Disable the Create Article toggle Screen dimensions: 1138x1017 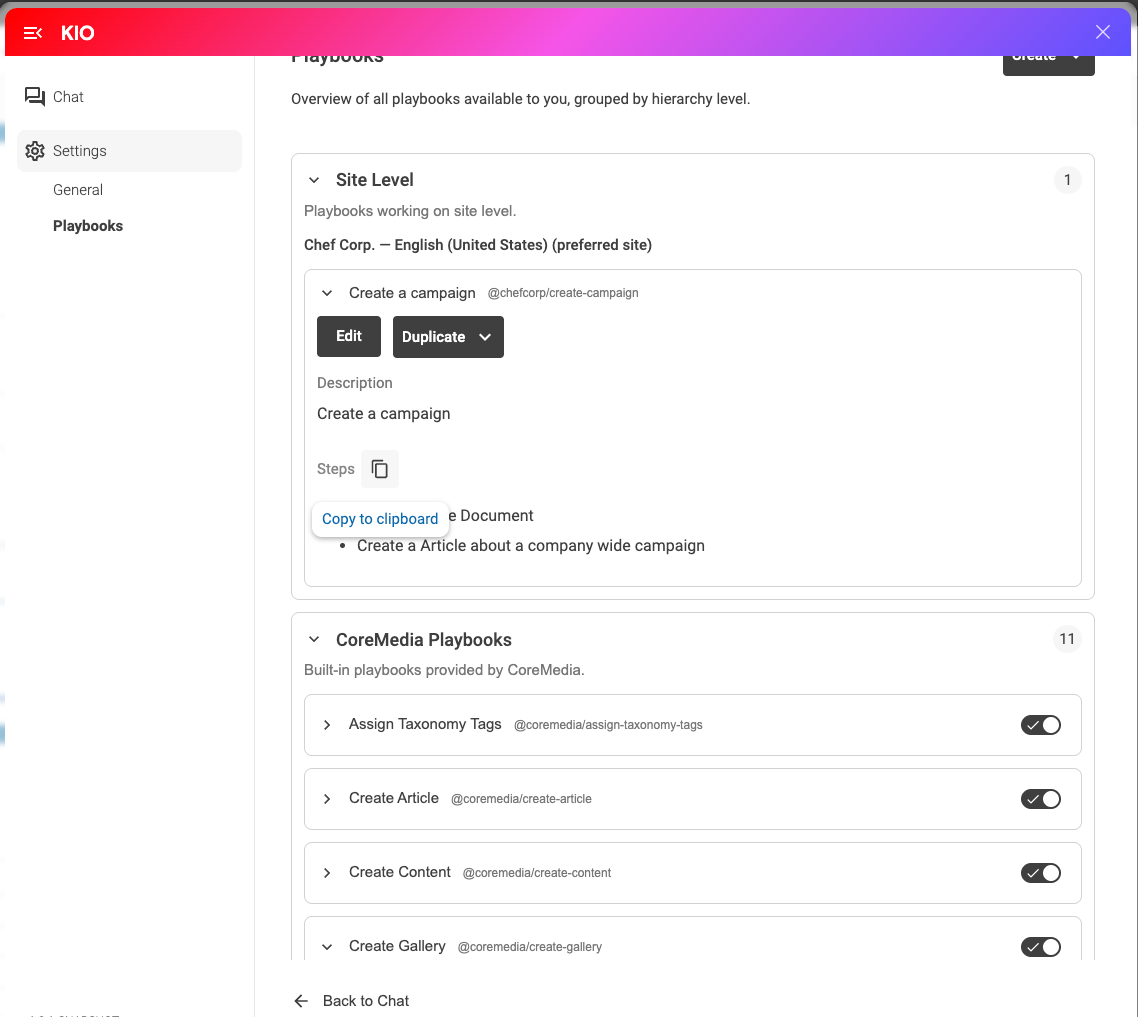(1041, 799)
